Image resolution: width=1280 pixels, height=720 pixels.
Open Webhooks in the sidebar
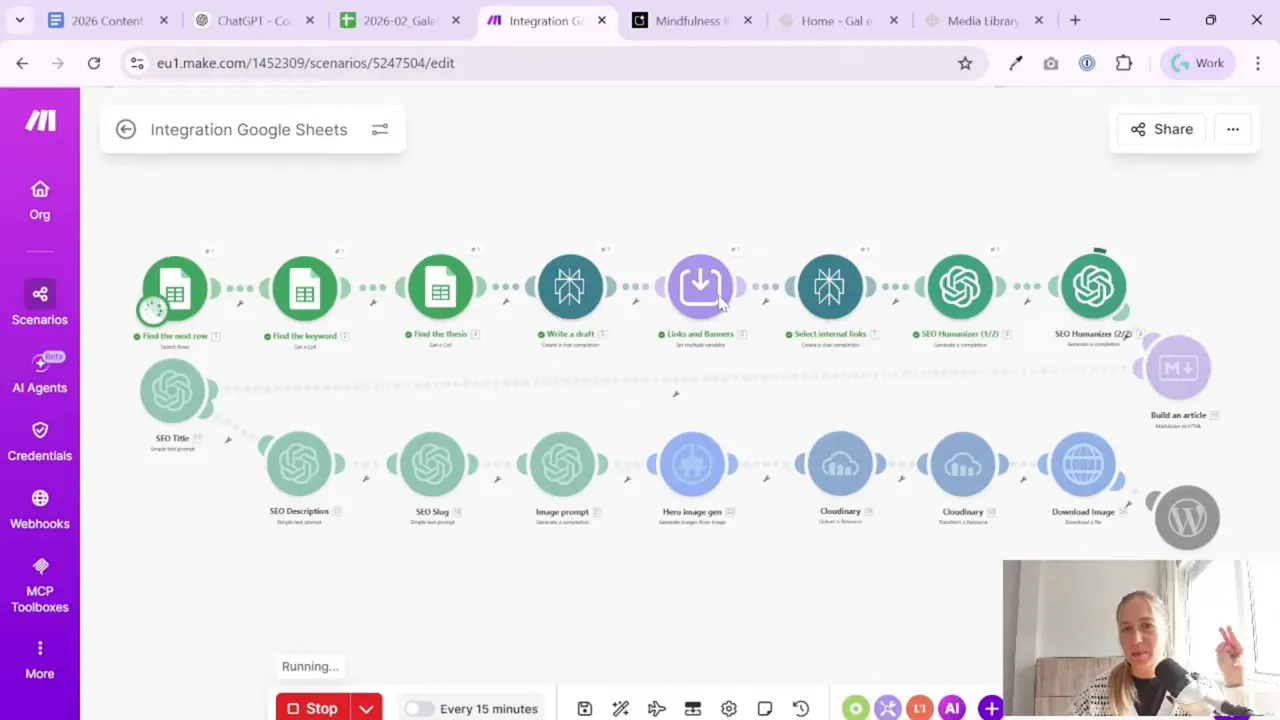40,509
